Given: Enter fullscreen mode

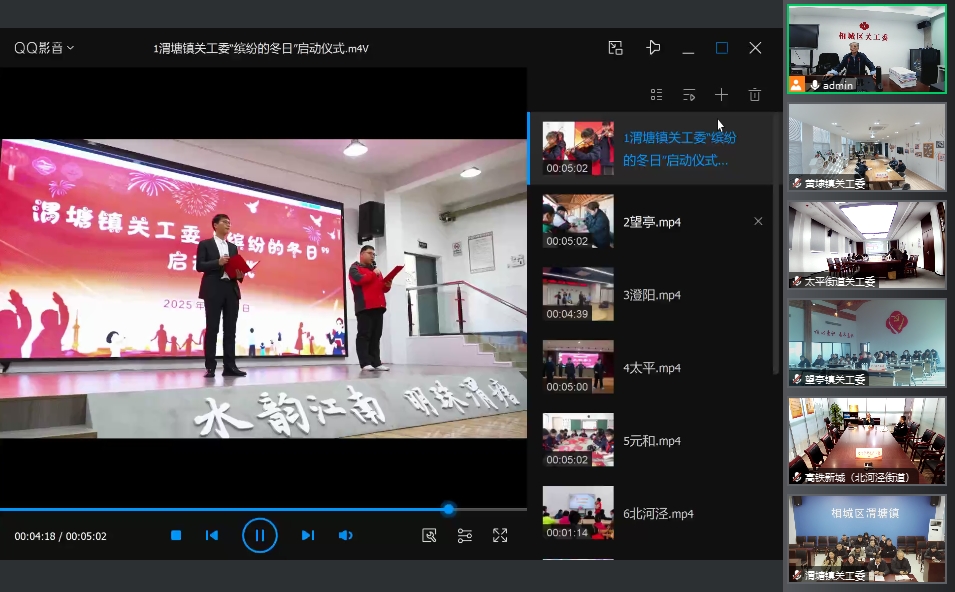Looking at the screenshot, I should tap(500, 535).
